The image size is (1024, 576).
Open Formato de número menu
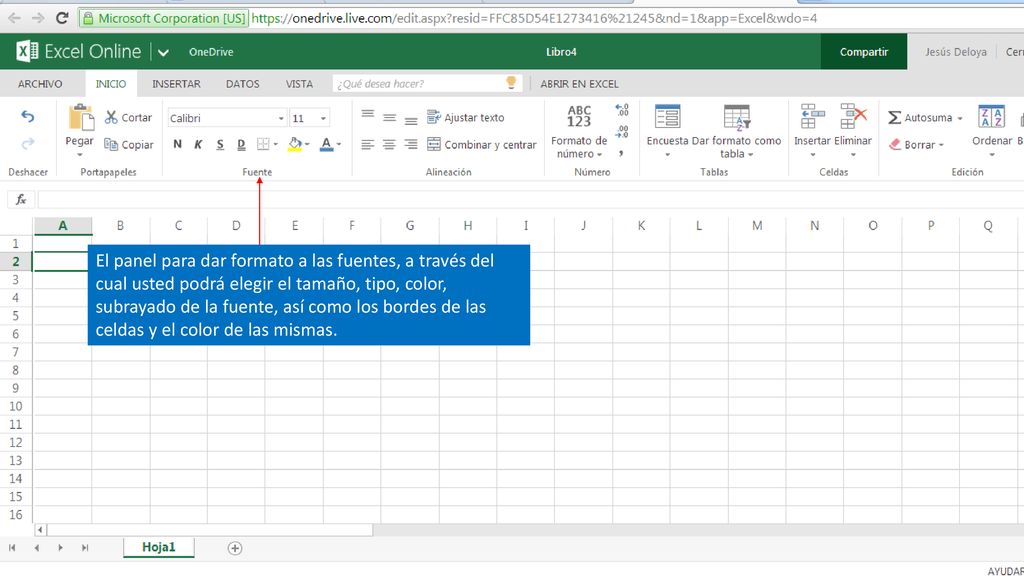pyautogui.click(x=579, y=132)
